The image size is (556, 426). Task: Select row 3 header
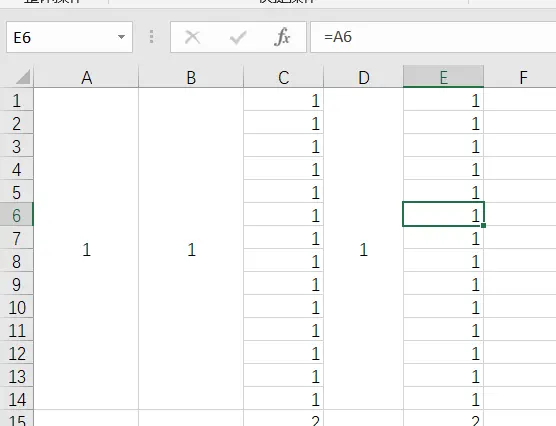click(x=17, y=146)
